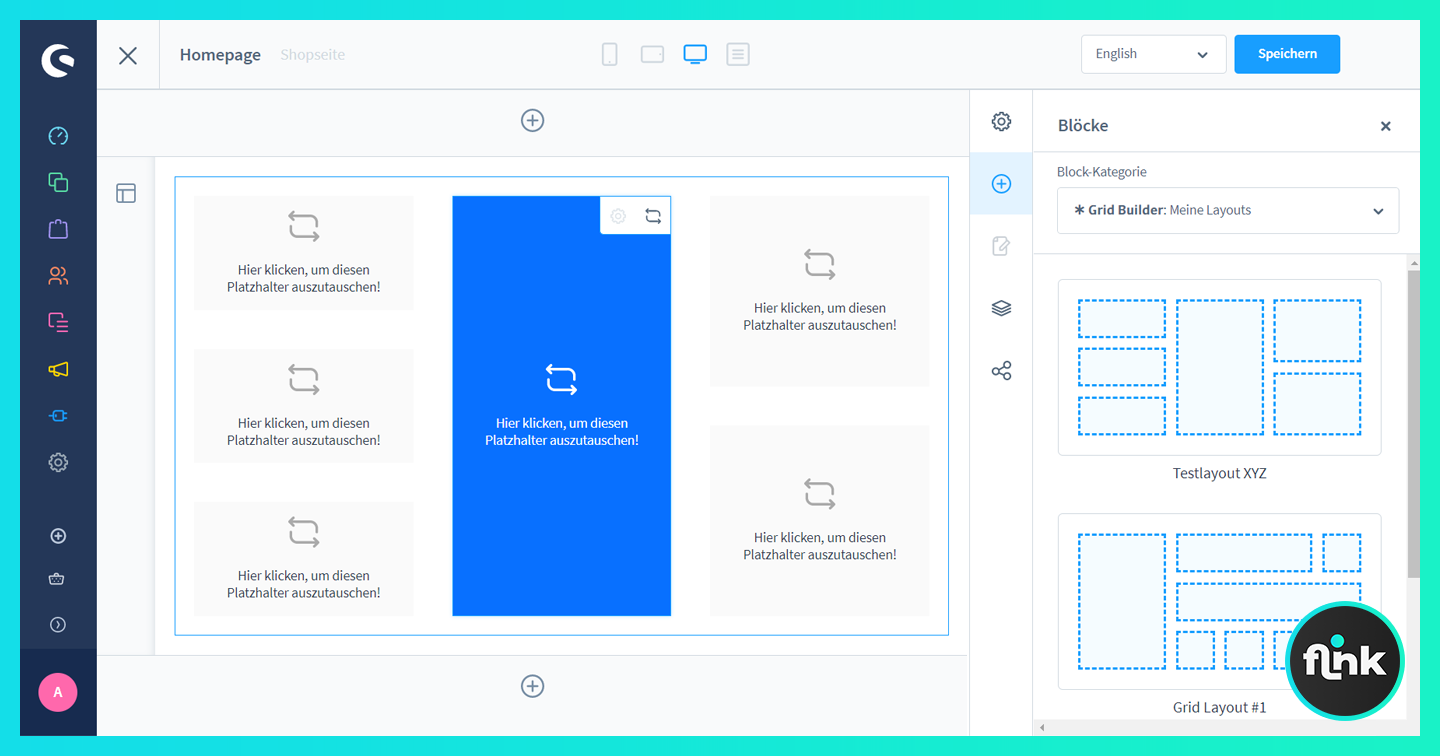Open the user avatar labeled A

[x=58, y=692]
